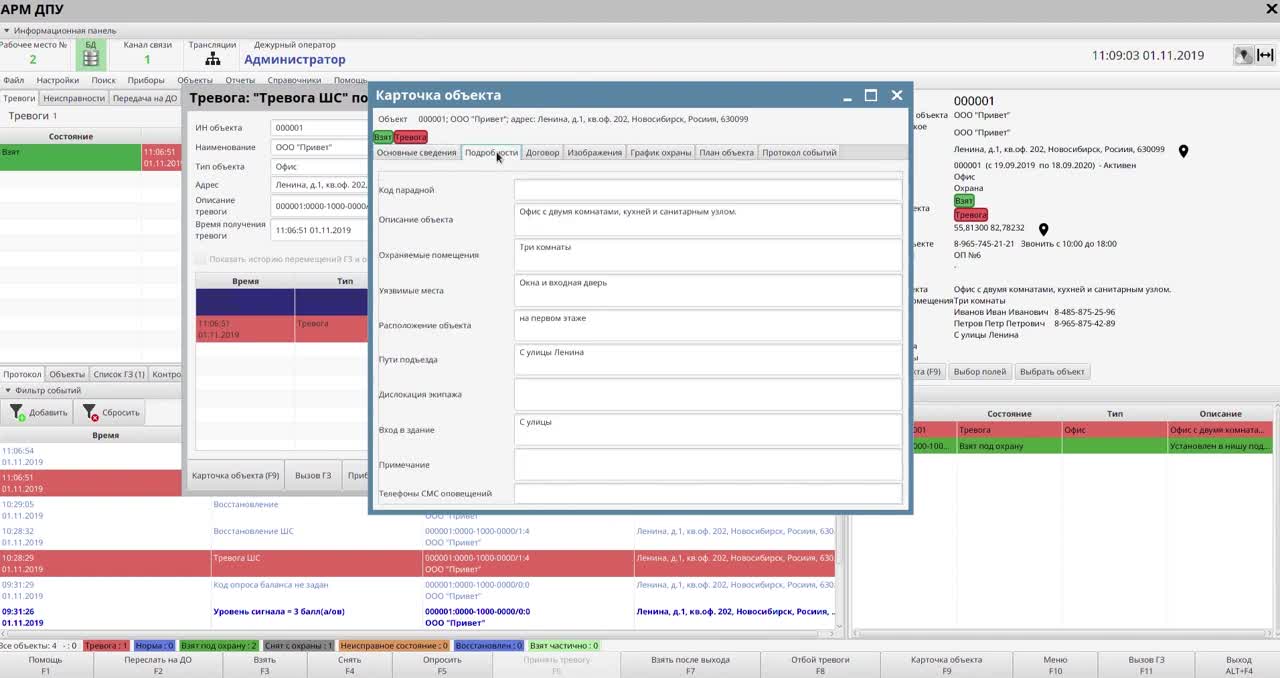1280x678 pixels.
Task: Switch to the Договор tab
Action: [542, 153]
